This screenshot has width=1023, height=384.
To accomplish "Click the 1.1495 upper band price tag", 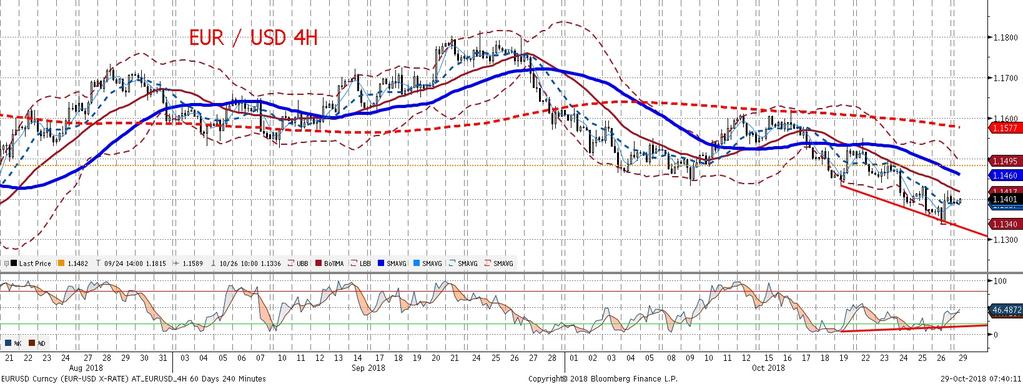I will 1005,160.
